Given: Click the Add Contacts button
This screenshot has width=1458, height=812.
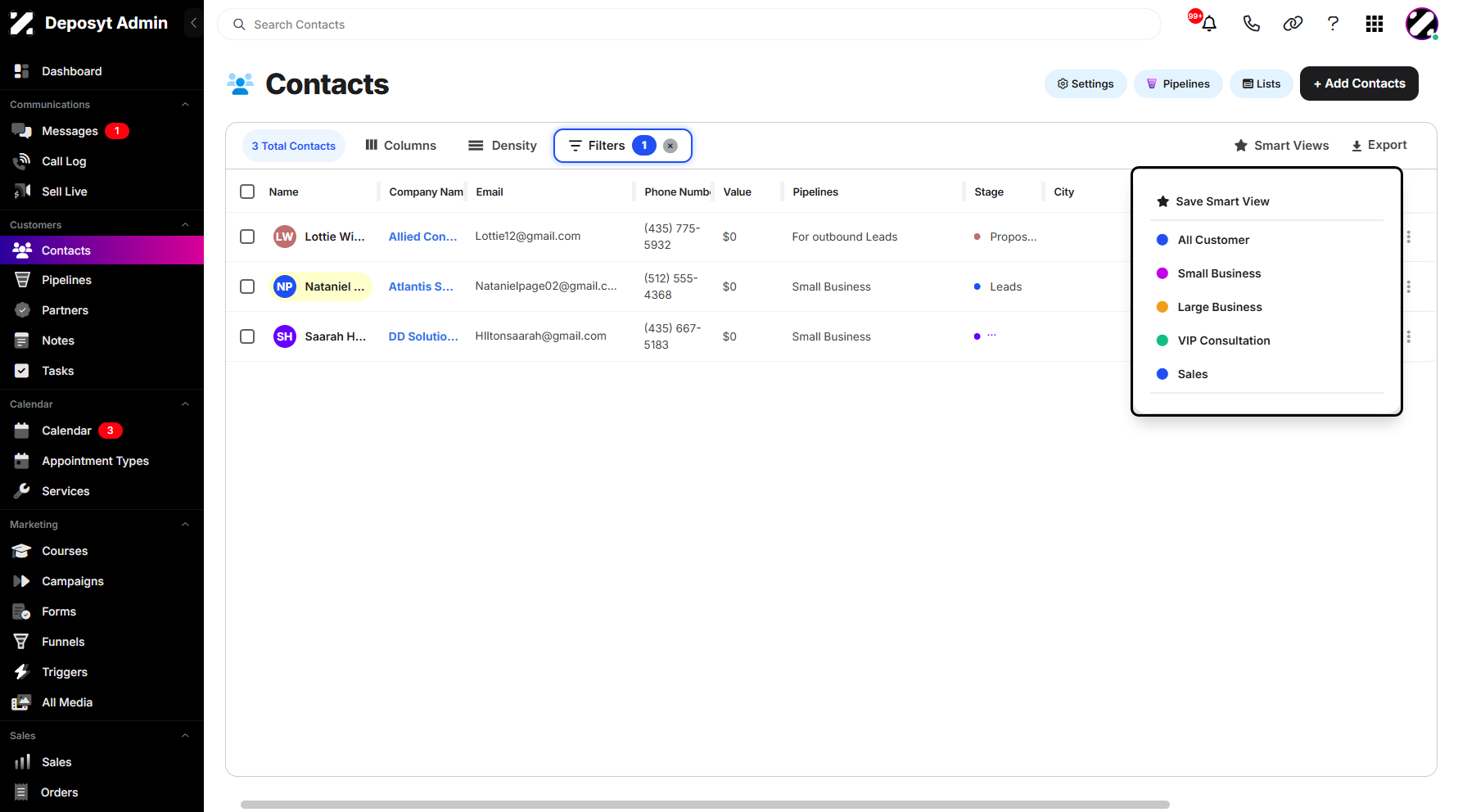Looking at the screenshot, I should [x=1359, y=83].
